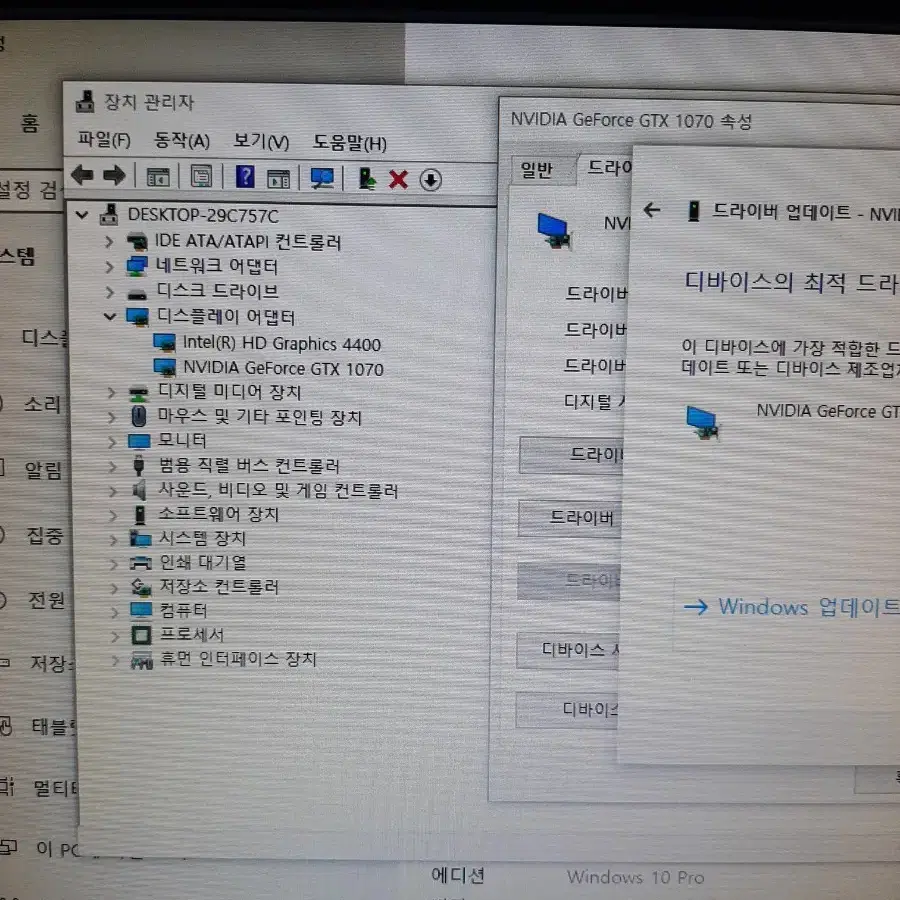Click the processor category icon
This screenshot has width=900, height=900.
141,635
